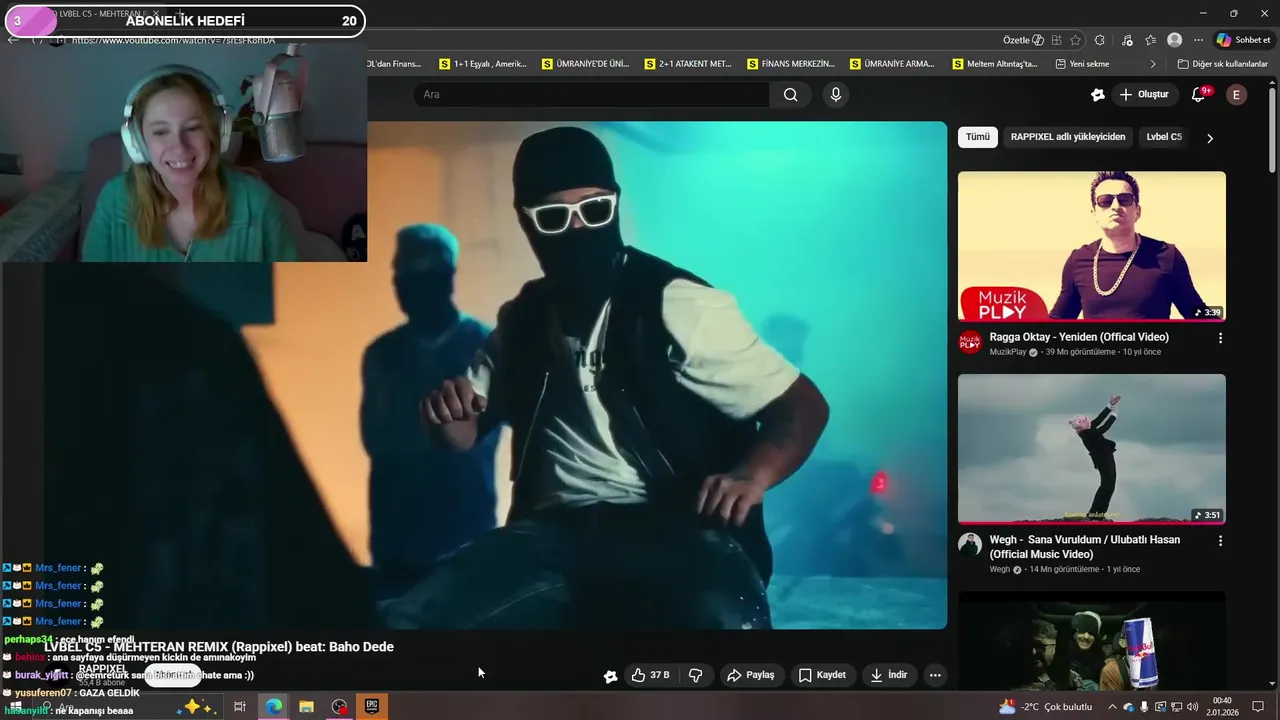The height and width of the screenshot is (720, 1280).
Task: Show more filter chips arrow
Action: (1209, 138)
